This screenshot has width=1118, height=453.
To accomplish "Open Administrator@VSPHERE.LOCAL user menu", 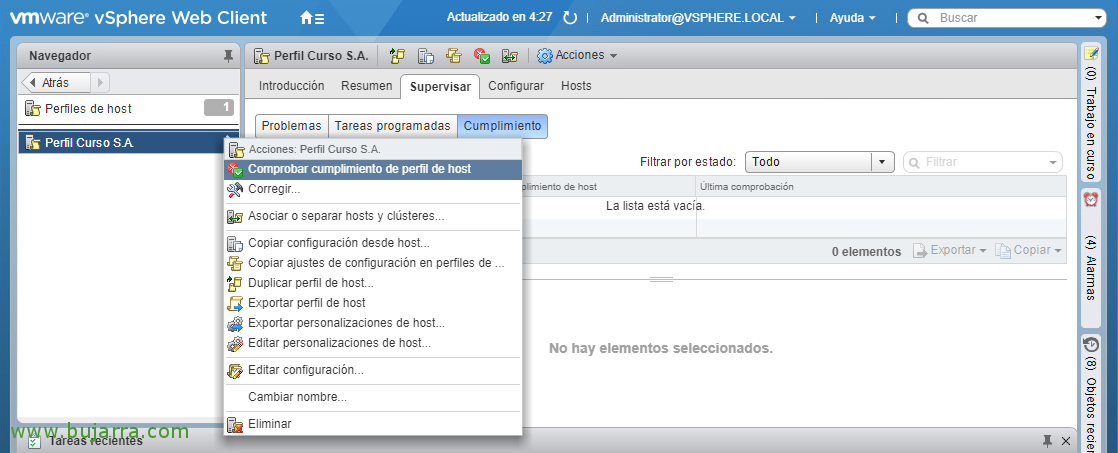I will click(x=698, y=18).
